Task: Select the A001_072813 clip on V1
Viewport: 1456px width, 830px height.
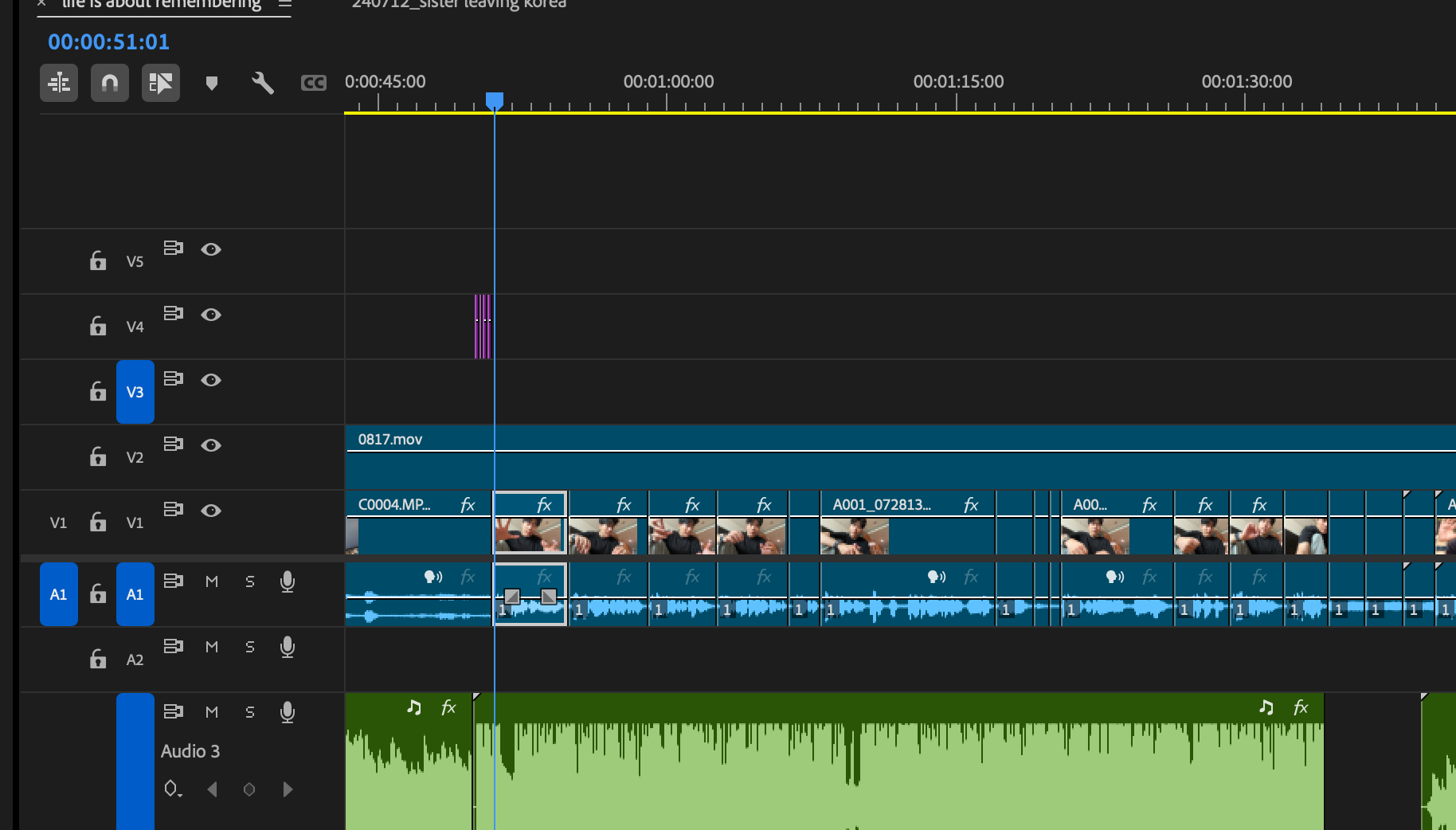Action: 907,523
